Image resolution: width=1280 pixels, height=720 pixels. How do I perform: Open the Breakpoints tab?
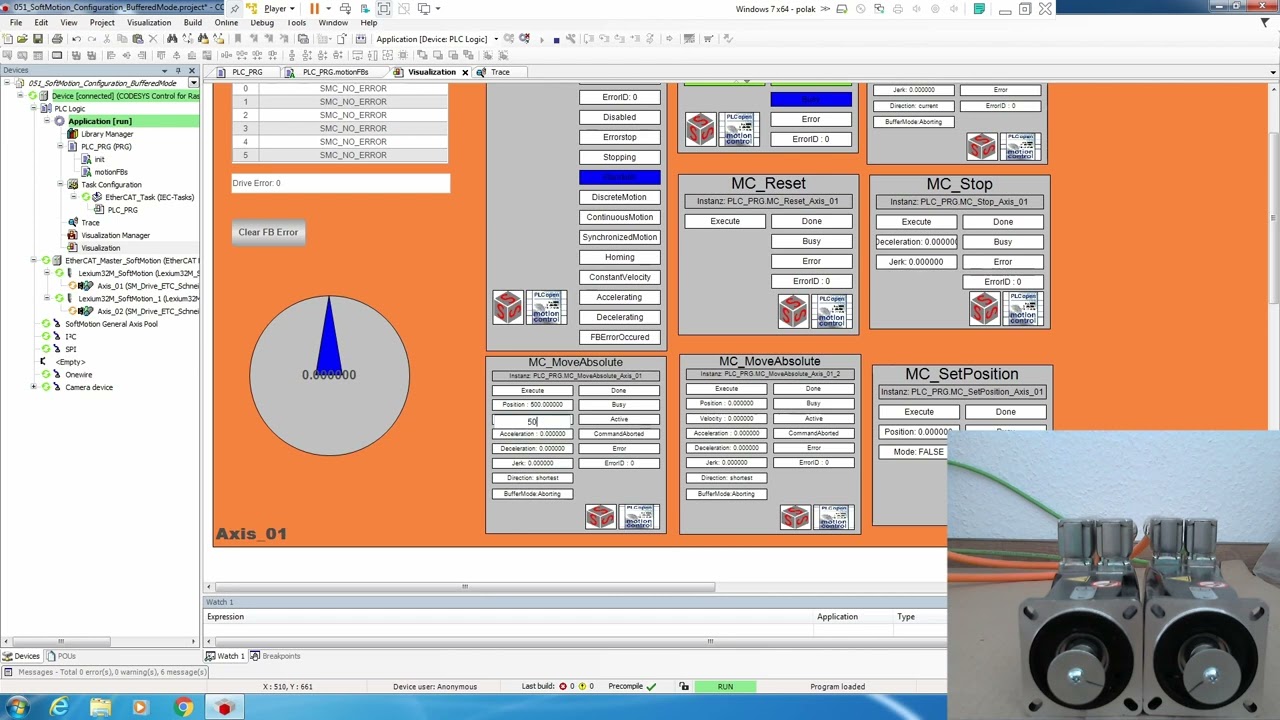point(274,656)
